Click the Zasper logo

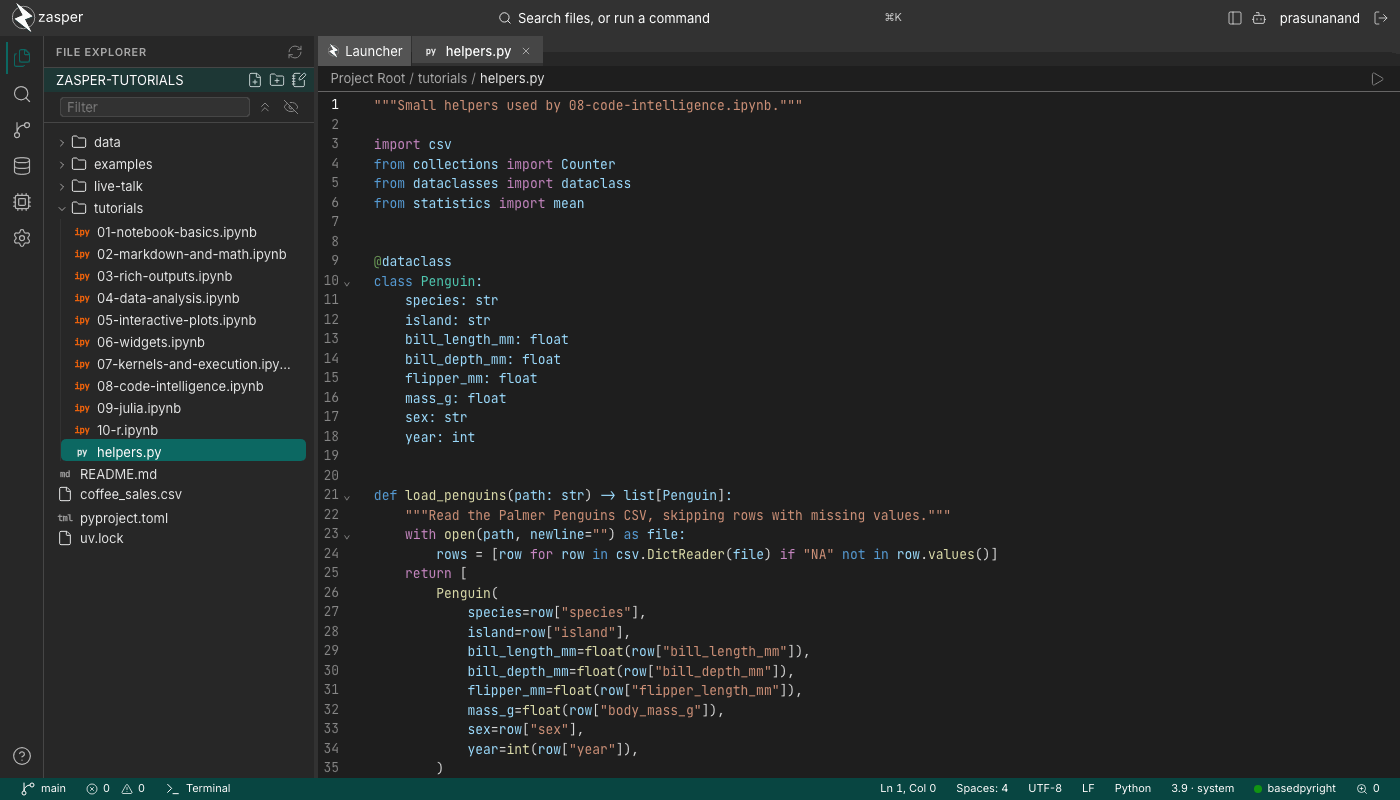(47, 18)
